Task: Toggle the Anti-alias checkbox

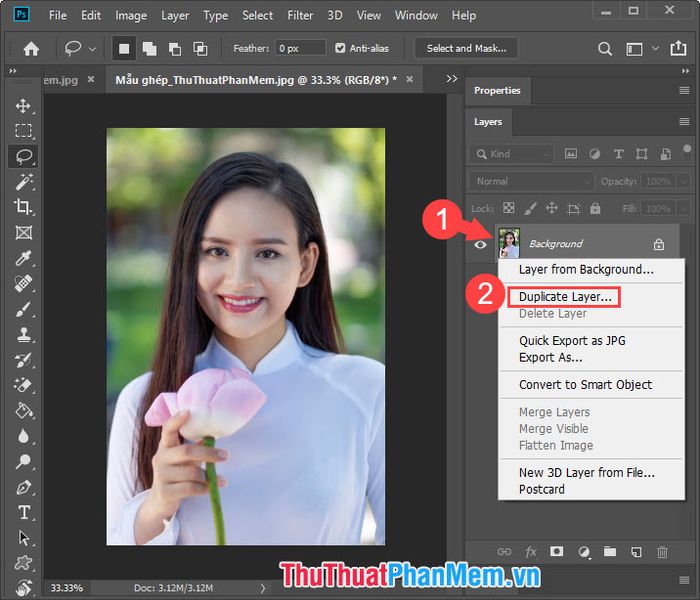Action: tap(340, 48)
